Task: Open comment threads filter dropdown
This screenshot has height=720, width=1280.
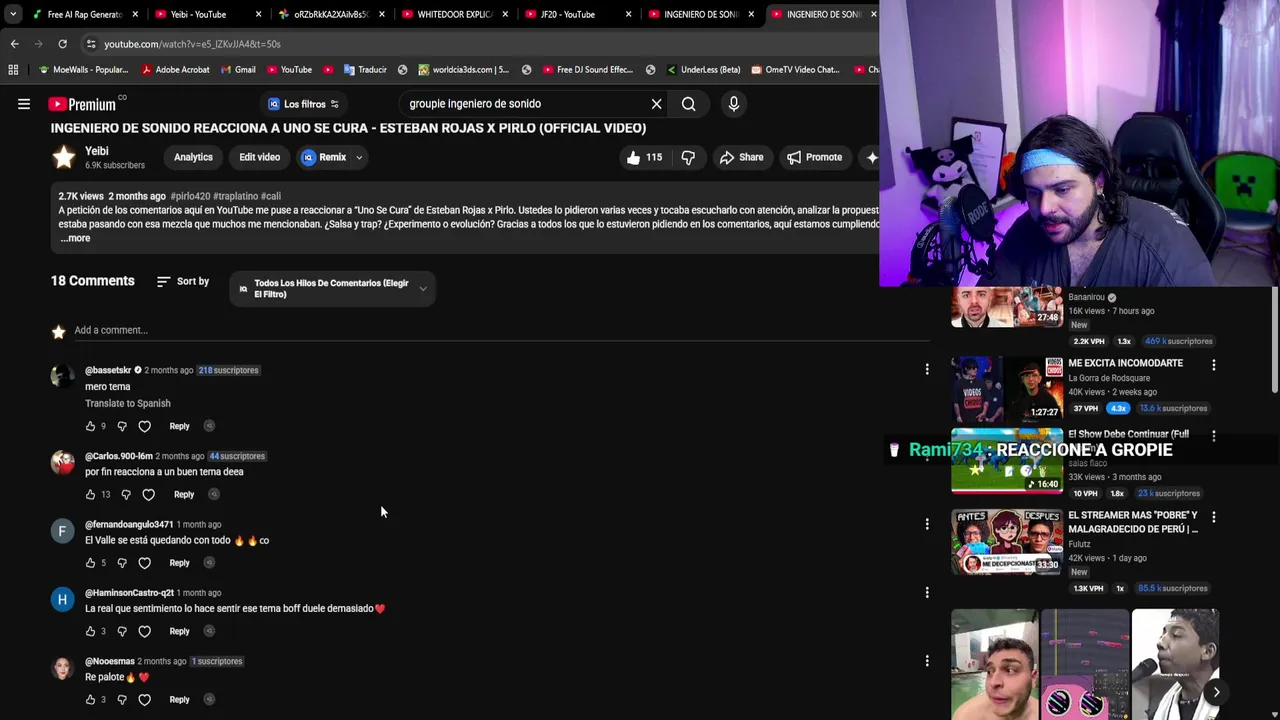Action: click(332, 289)
